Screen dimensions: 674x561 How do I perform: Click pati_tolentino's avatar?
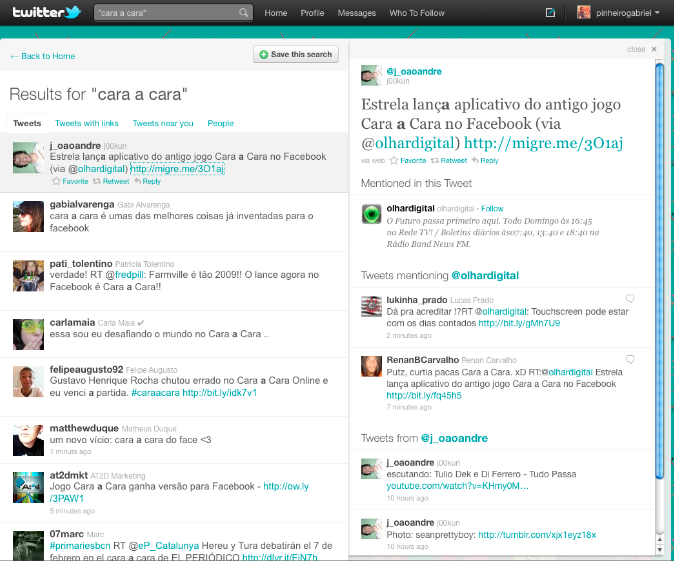(x=28, y=276)
